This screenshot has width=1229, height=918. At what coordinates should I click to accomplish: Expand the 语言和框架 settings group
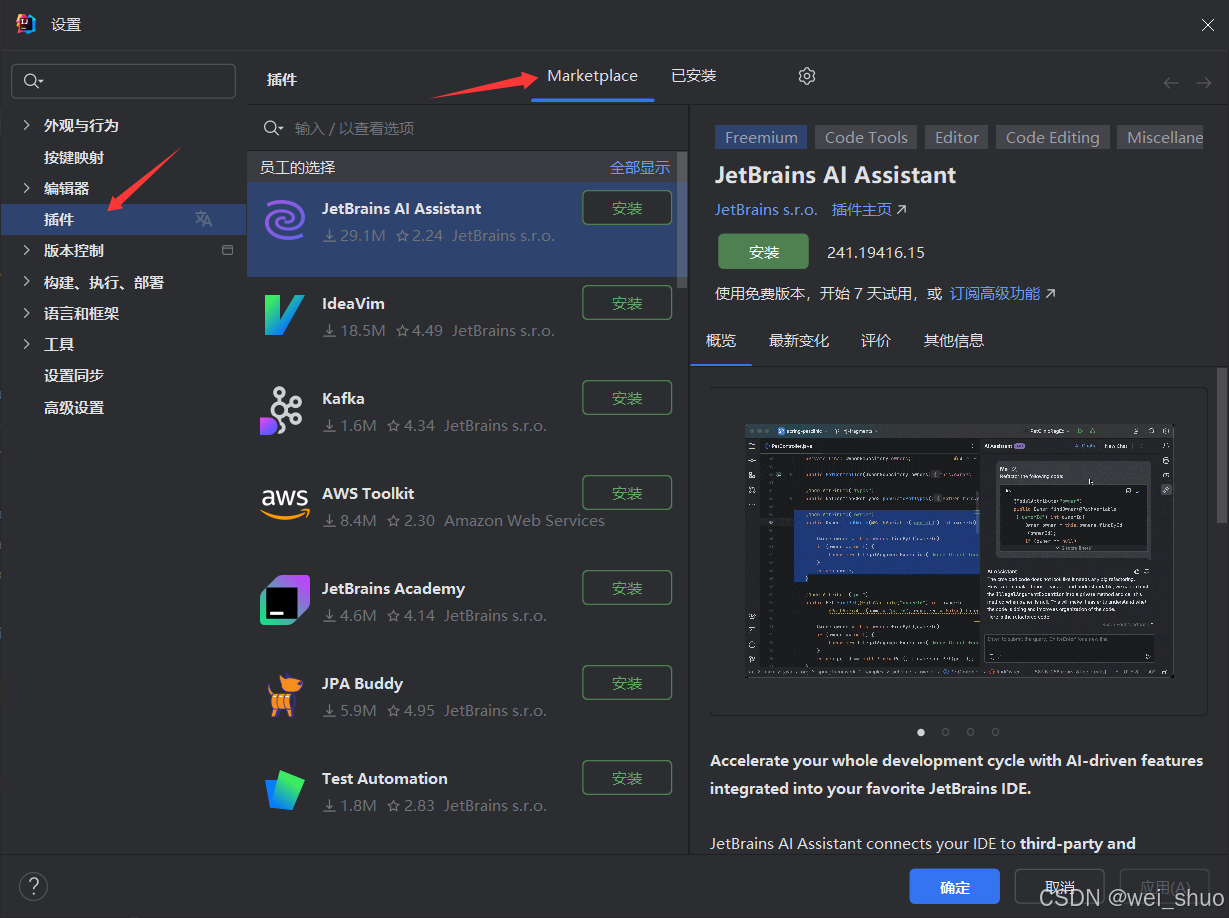[26, 313]
